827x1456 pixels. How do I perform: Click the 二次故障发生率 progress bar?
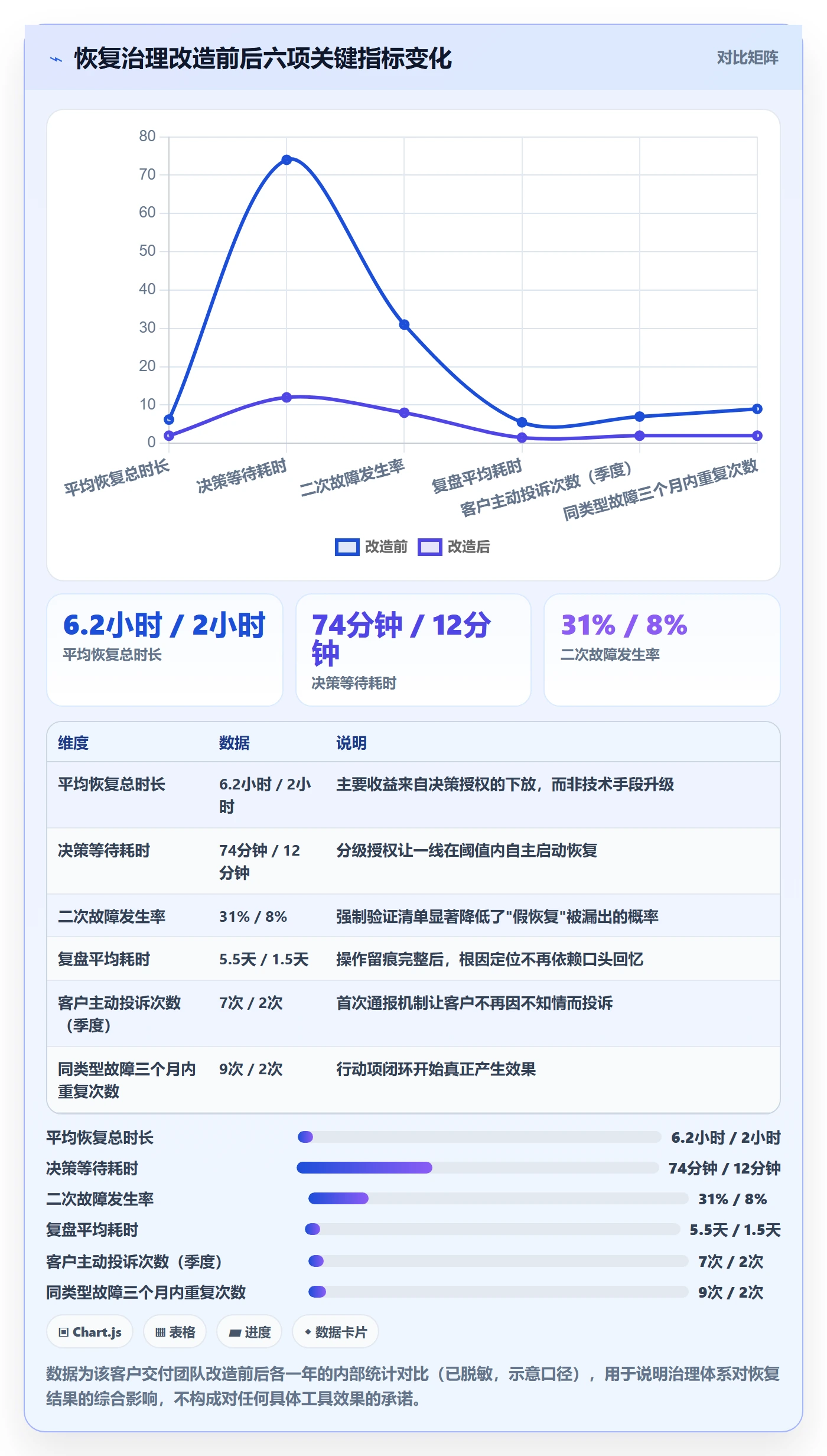click(499, 1198)
